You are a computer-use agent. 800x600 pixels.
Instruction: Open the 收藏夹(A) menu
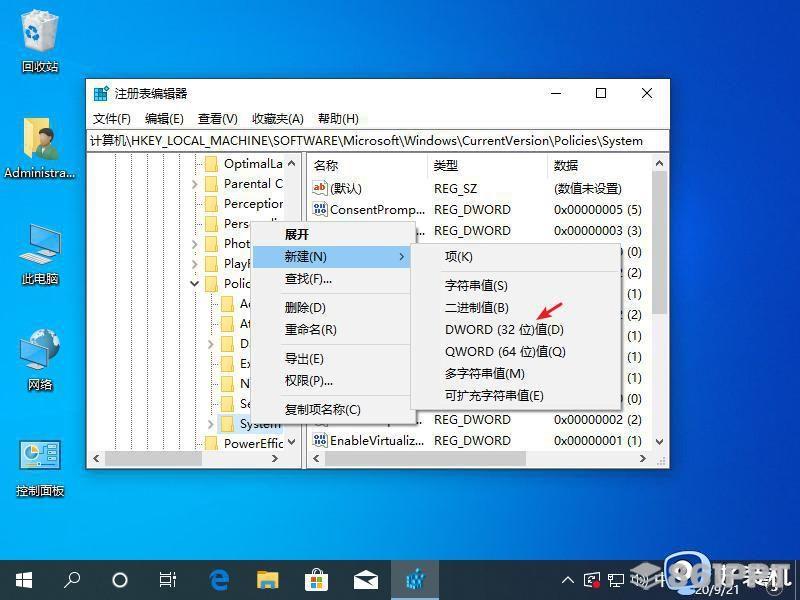click(278, 119)
